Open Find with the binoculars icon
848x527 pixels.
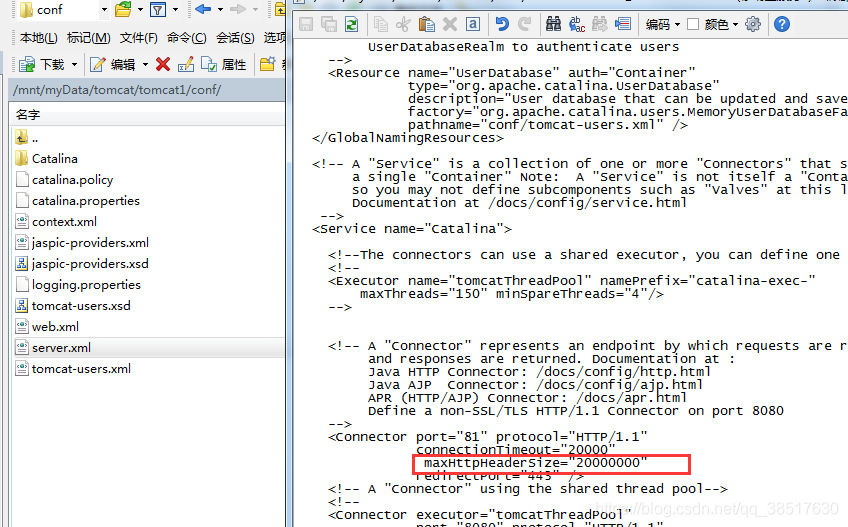coord(553,24)
